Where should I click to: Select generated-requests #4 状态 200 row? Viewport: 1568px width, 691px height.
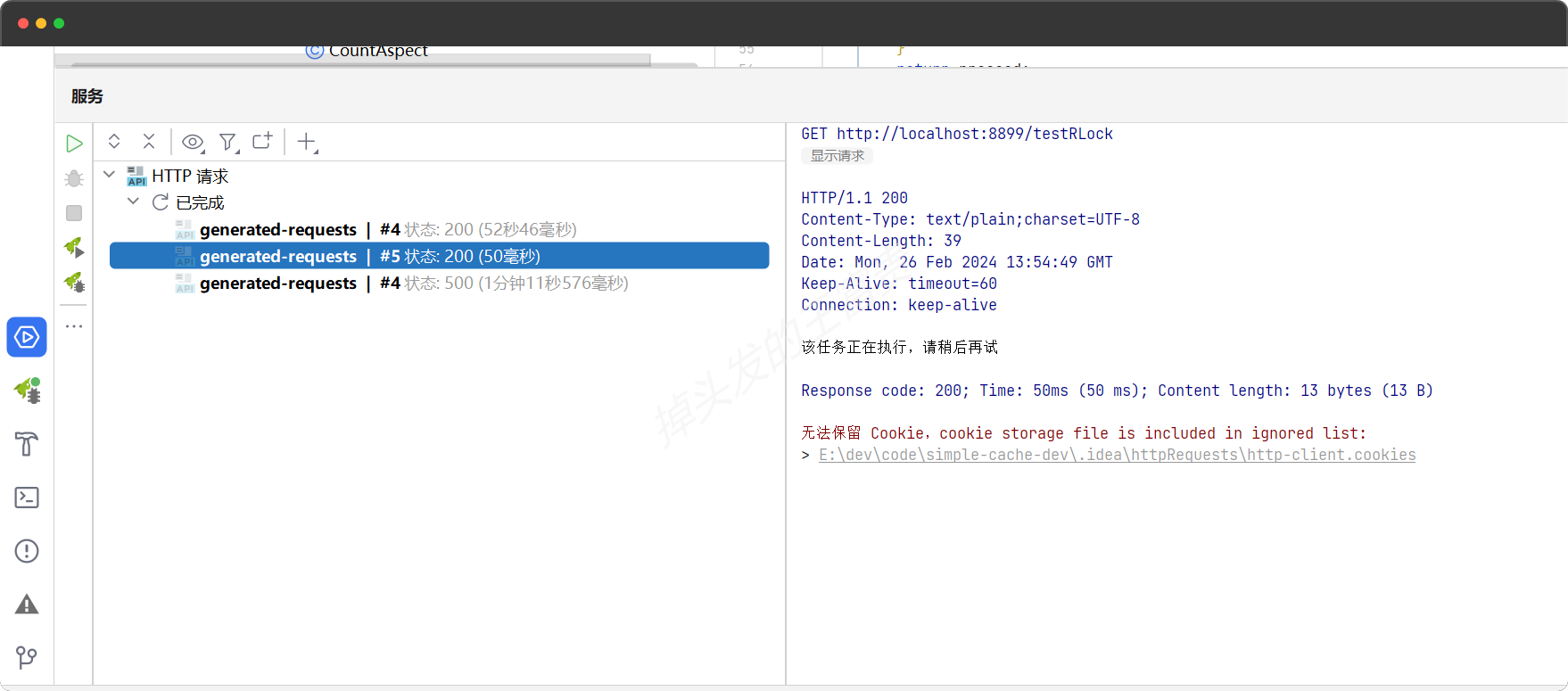click(439, 229)
